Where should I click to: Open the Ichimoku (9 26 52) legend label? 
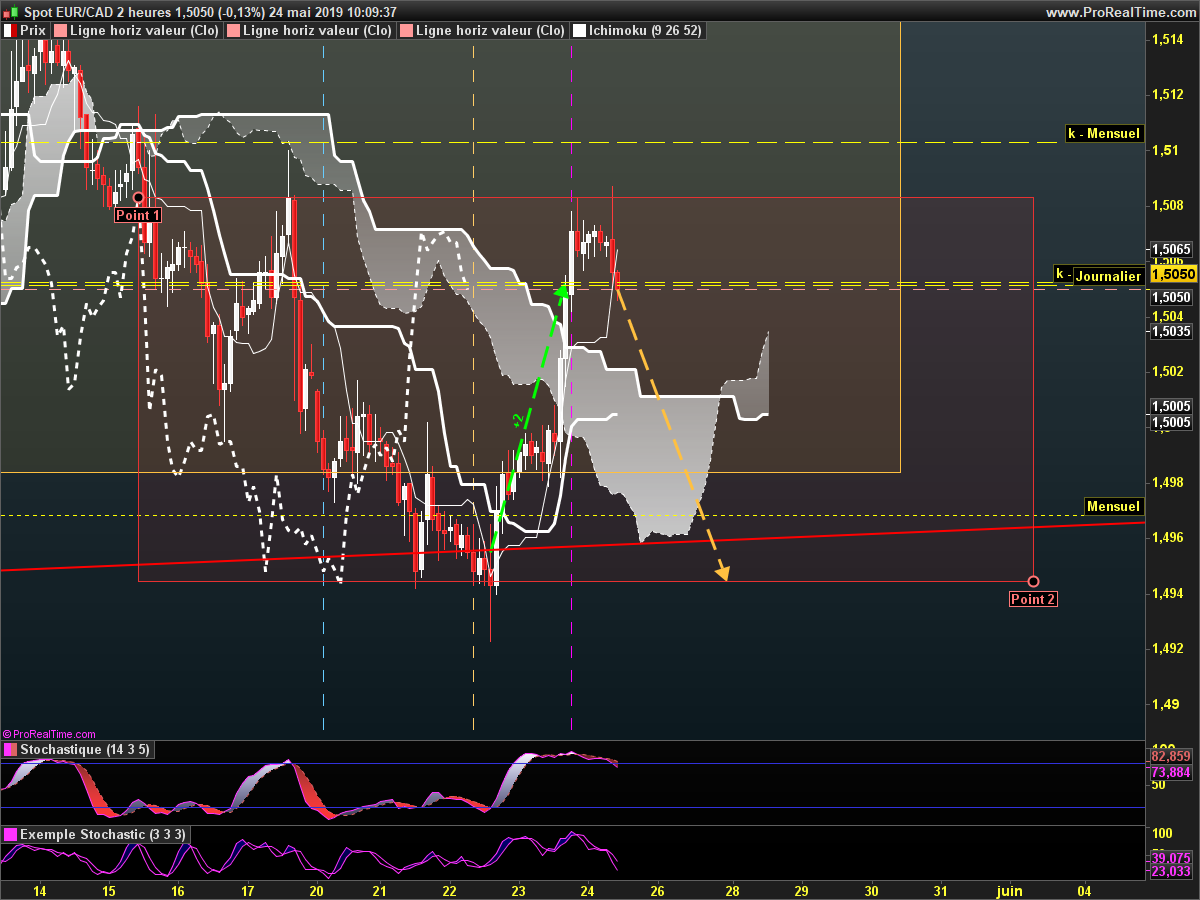(645, 31)
